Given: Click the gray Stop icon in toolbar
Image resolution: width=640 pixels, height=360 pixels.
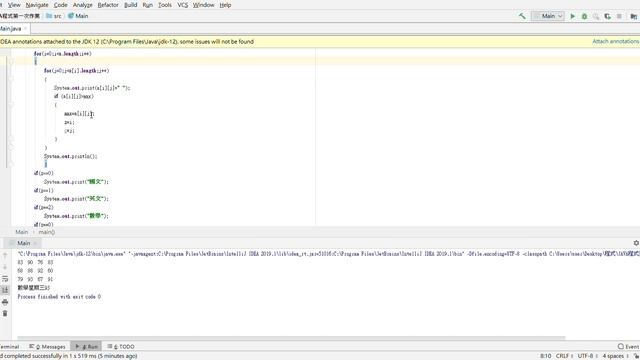Looking at the screenshot, I should click(x=619, y=16).
